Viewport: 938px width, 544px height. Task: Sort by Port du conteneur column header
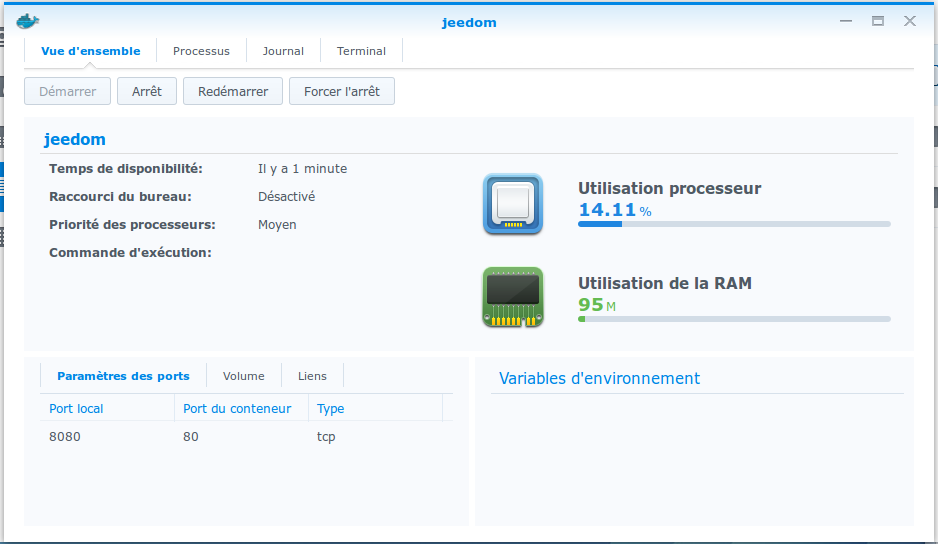tap(241, 408)
